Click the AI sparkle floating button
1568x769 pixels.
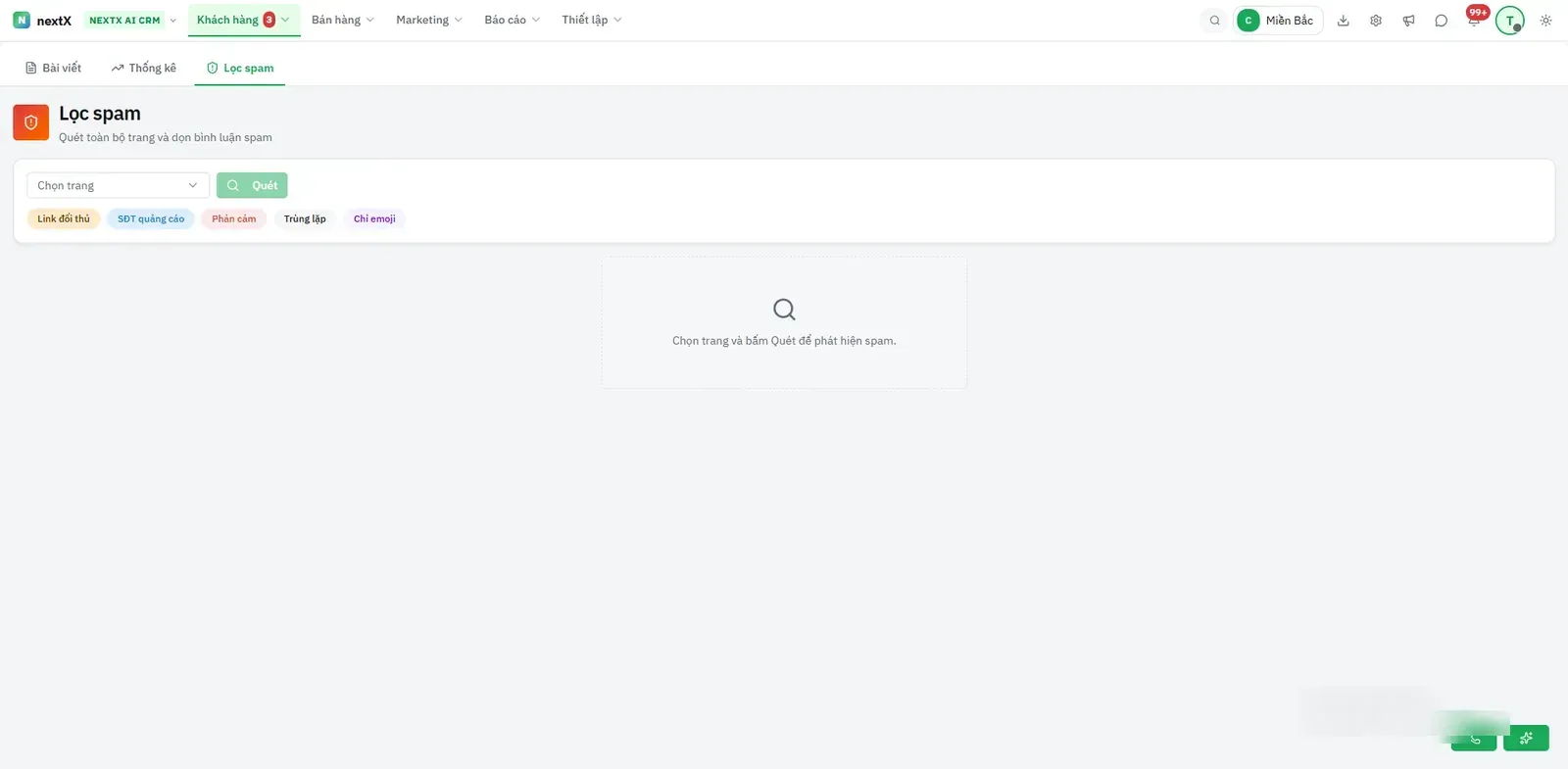tap(1526, 738)
